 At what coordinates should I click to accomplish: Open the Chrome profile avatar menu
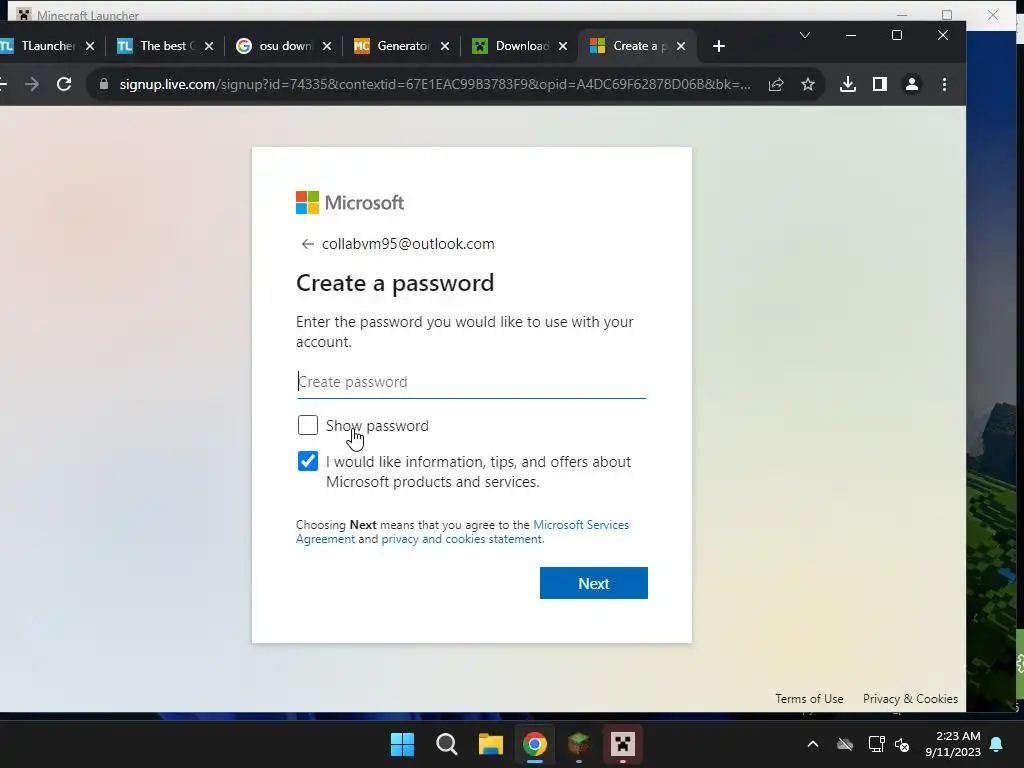tap(912, 84)
